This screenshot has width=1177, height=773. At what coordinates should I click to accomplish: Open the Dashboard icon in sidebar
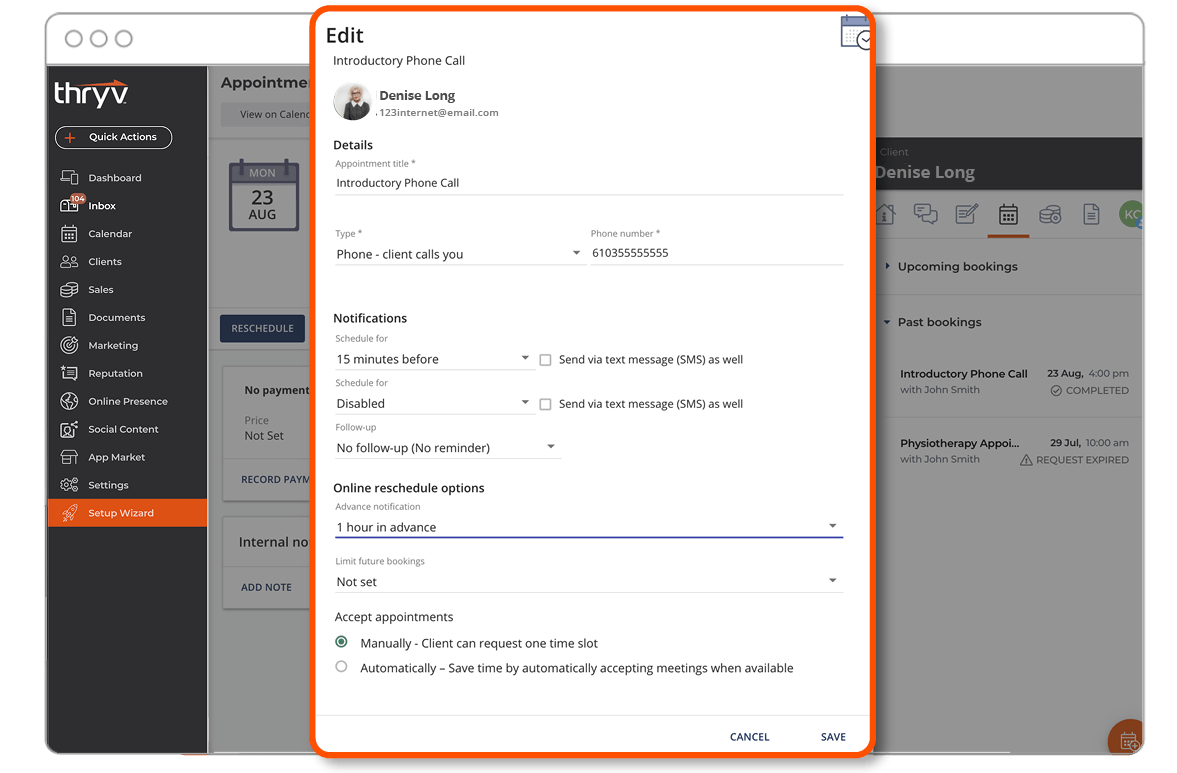tap(69, 177)
